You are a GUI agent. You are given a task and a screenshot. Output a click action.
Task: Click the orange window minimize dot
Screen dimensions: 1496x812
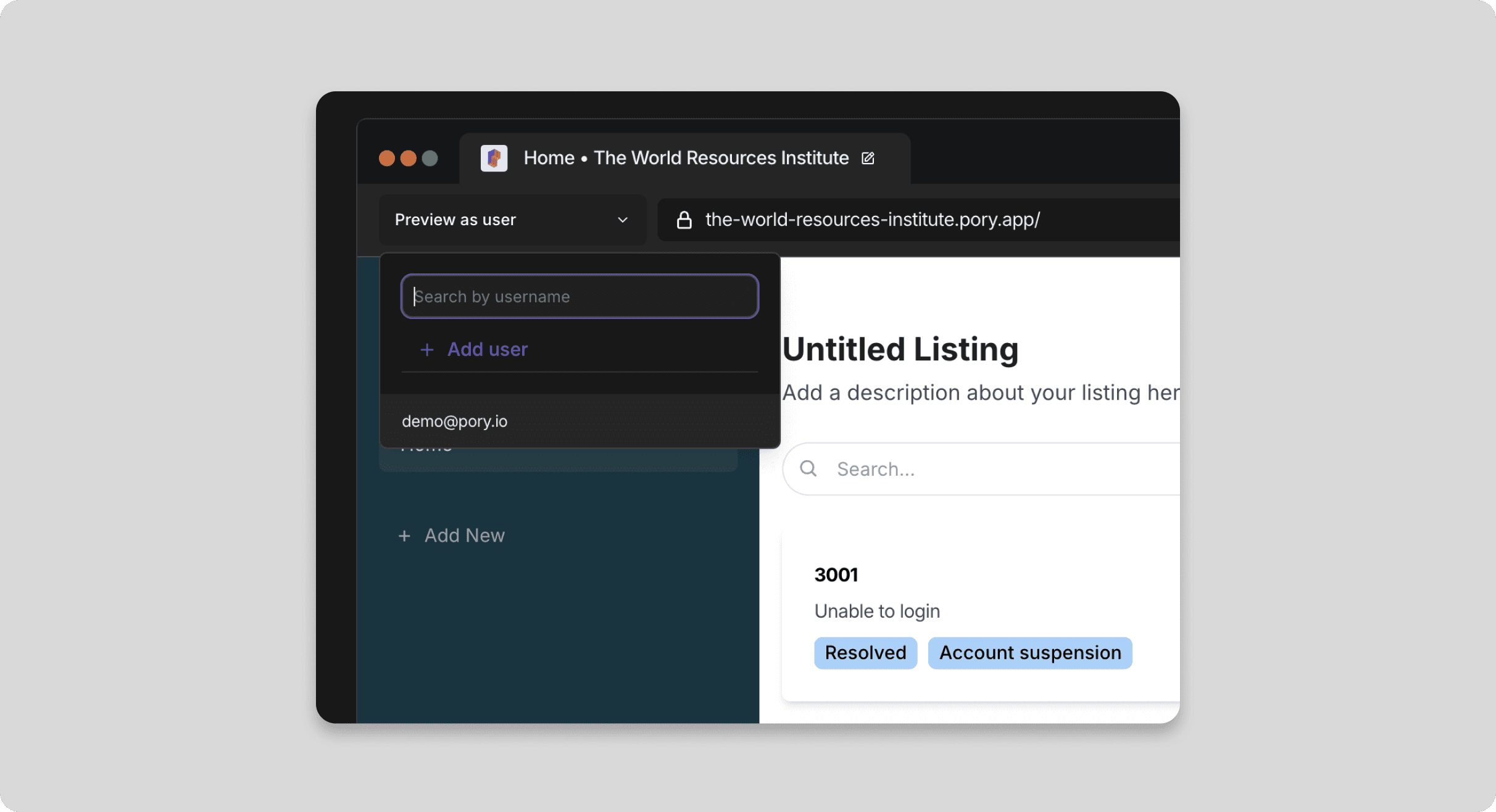pyautogui.click(x=409, y=159)
